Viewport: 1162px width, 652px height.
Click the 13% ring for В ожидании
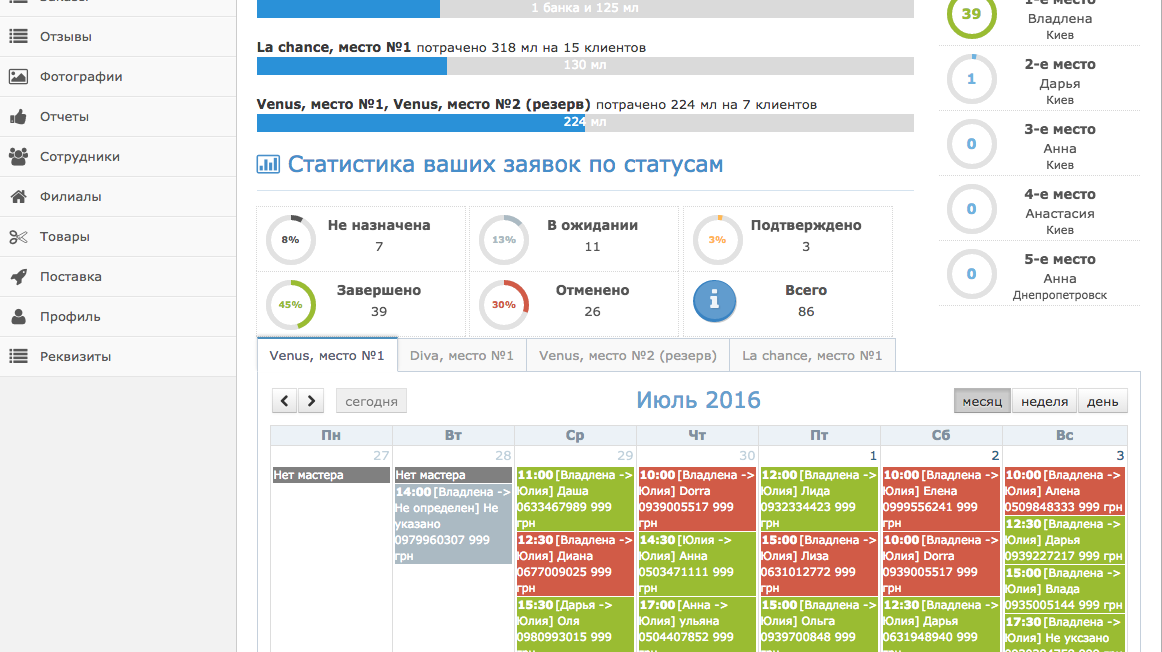504,239
